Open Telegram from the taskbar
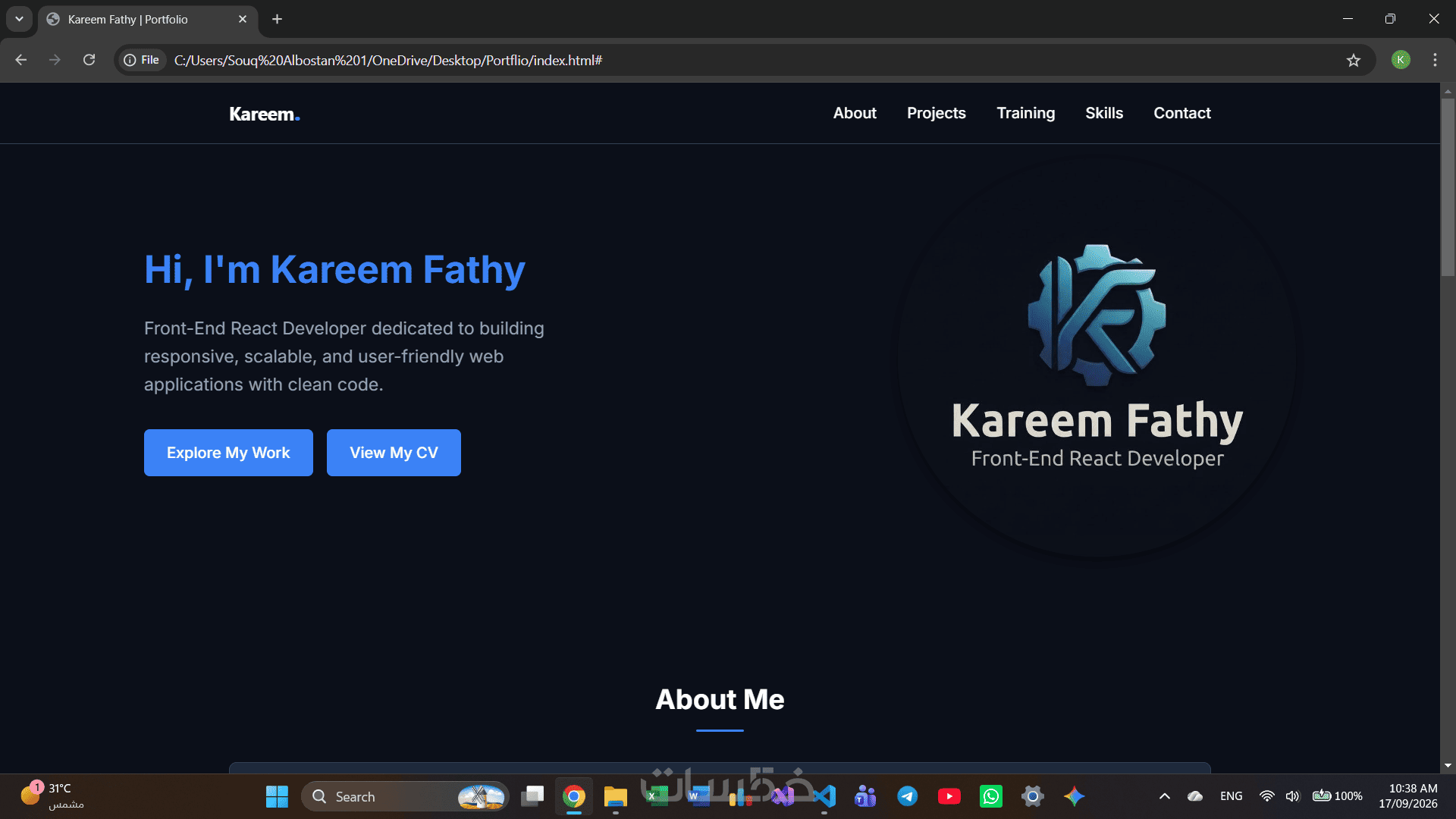 tap(908, 796)
